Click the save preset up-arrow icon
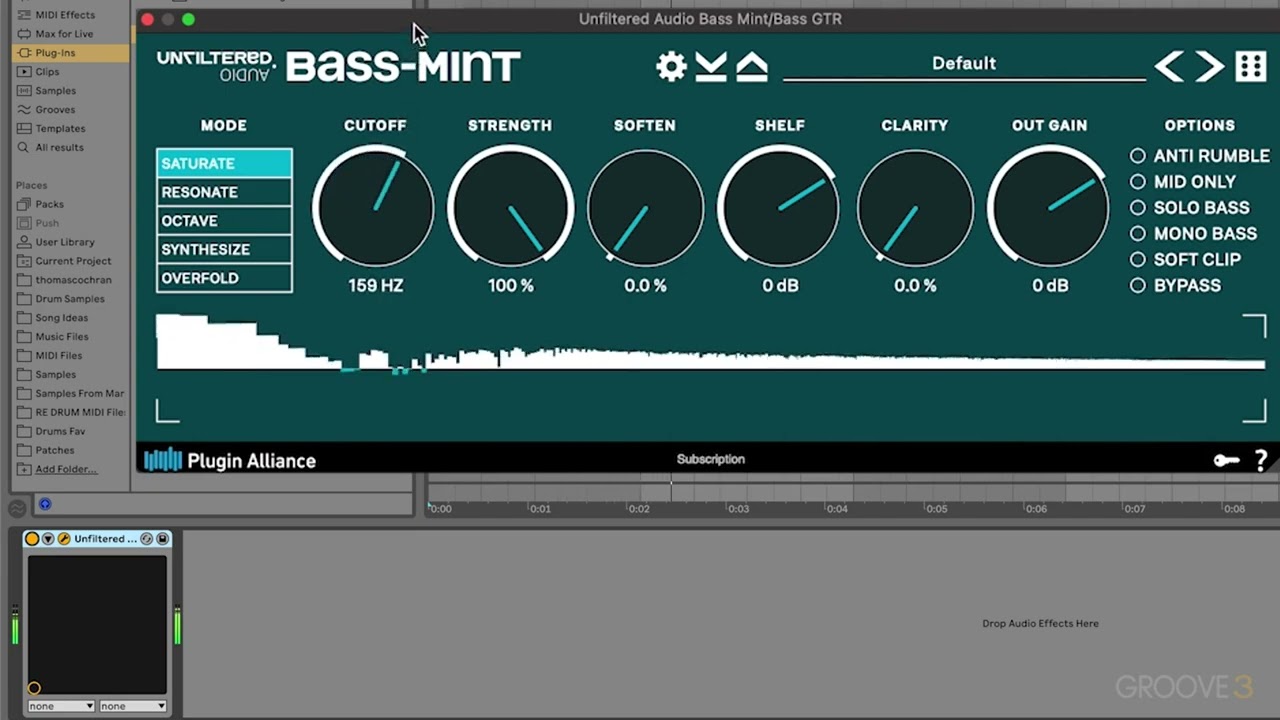The image size is (1280, 720). pos(752,66)
